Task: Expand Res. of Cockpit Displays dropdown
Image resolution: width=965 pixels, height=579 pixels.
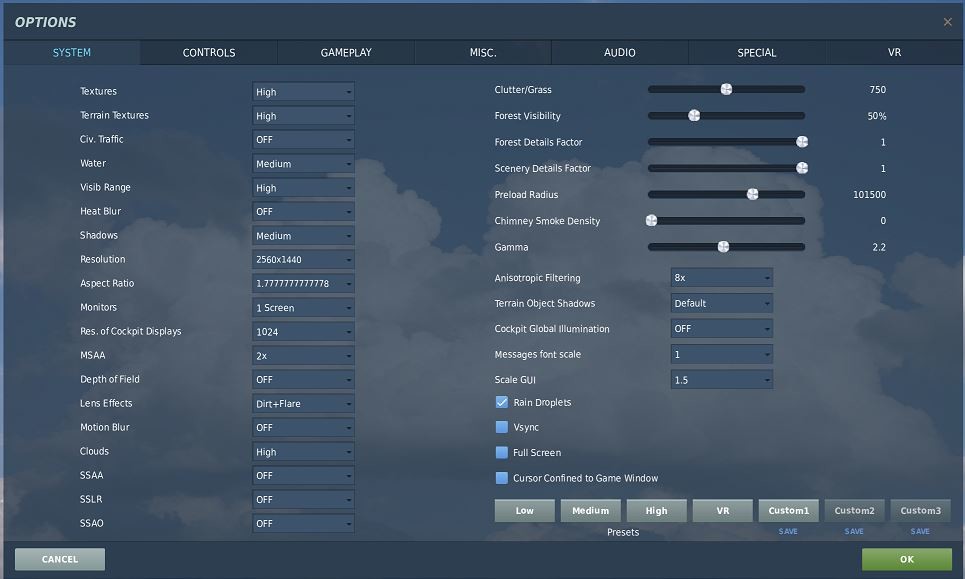Action: pyautogui.click(x=303, y=332)
